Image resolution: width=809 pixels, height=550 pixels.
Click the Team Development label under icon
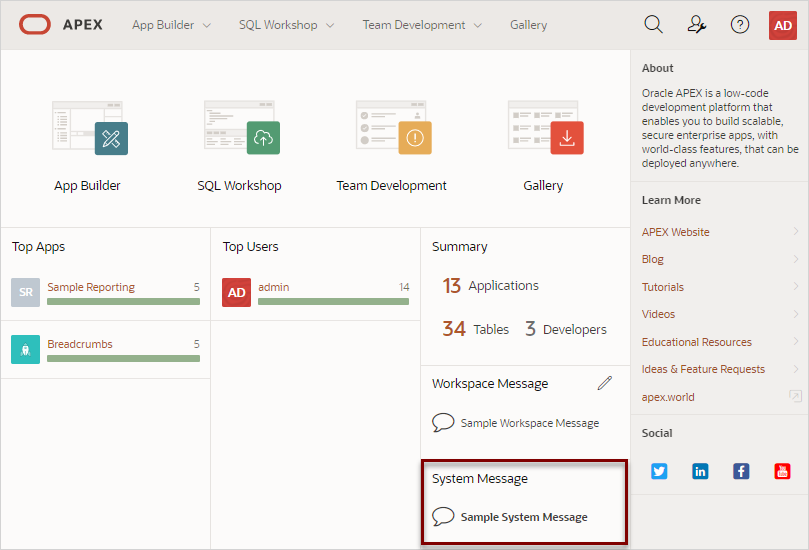tap(392, 185)
